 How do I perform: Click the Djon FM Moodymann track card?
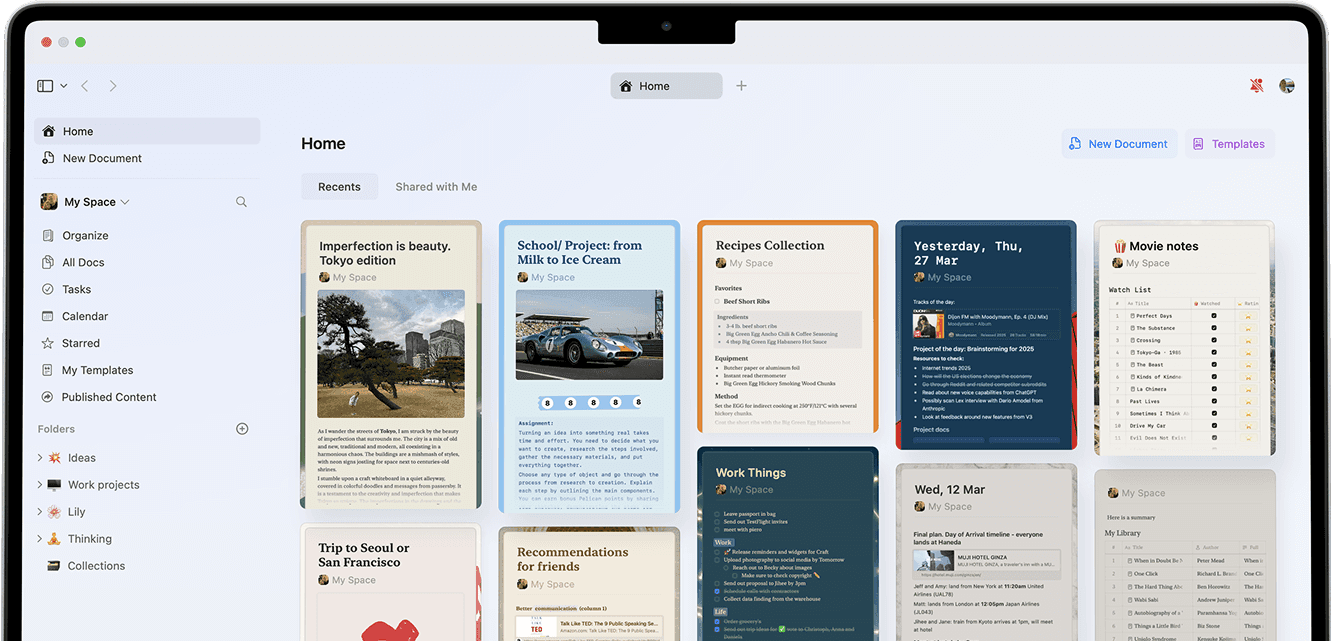click(x=986, y=322)
